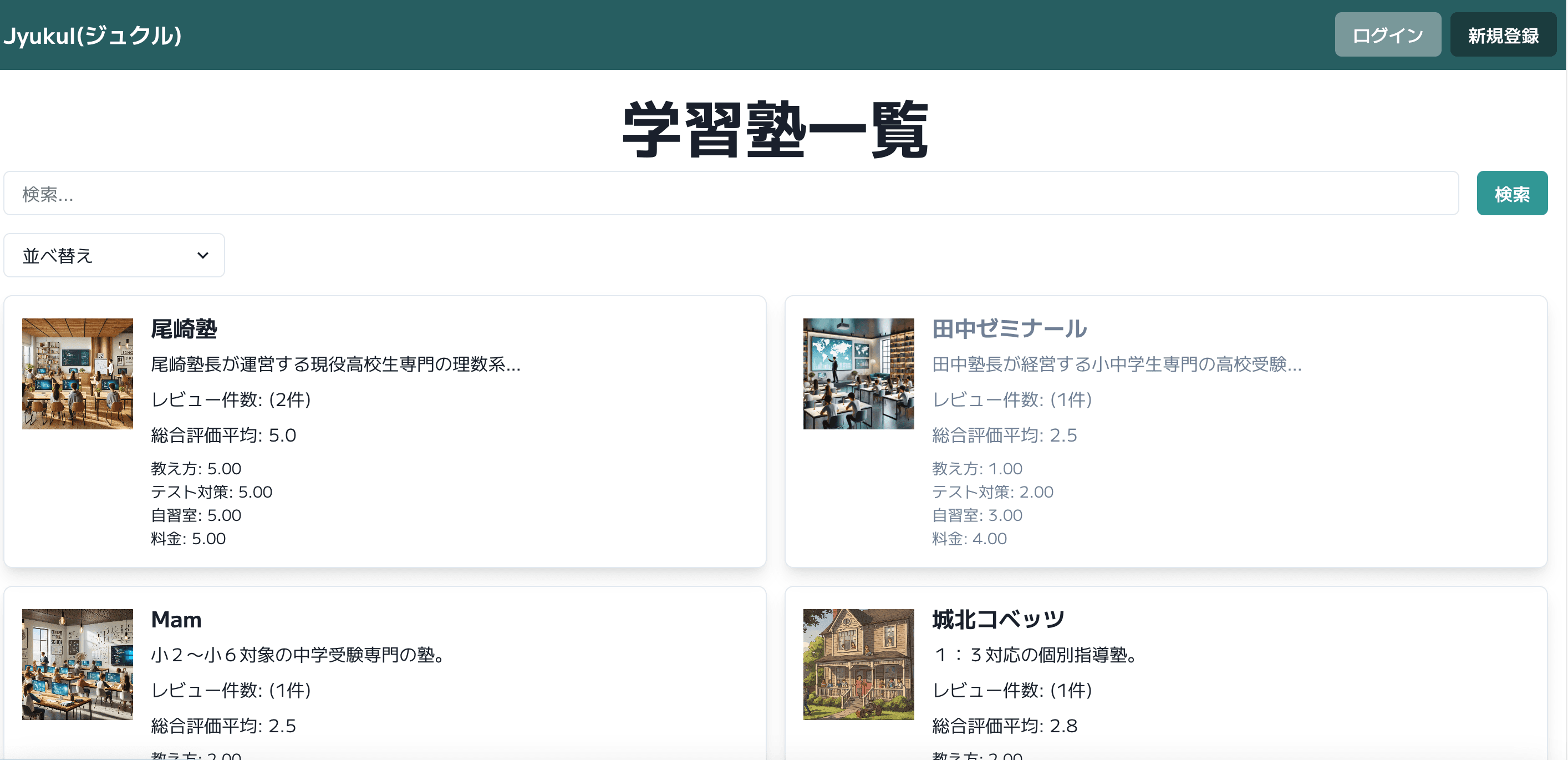Click レビュー件数: (1件) in Mam card
The width and height of the screenshot is (1568, 760).
click(231, 690)
